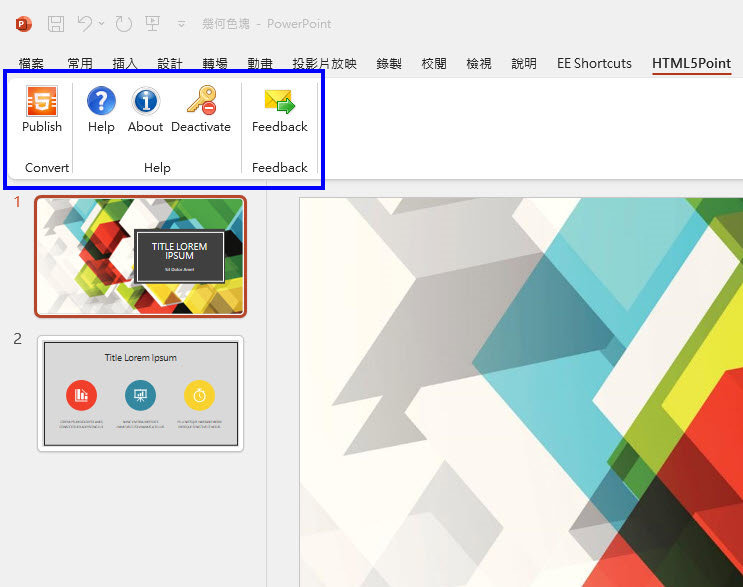Viewport: 743px width, 587px height.
Task: Open Feedback envelope icon
Action: [x=279, y=102]
